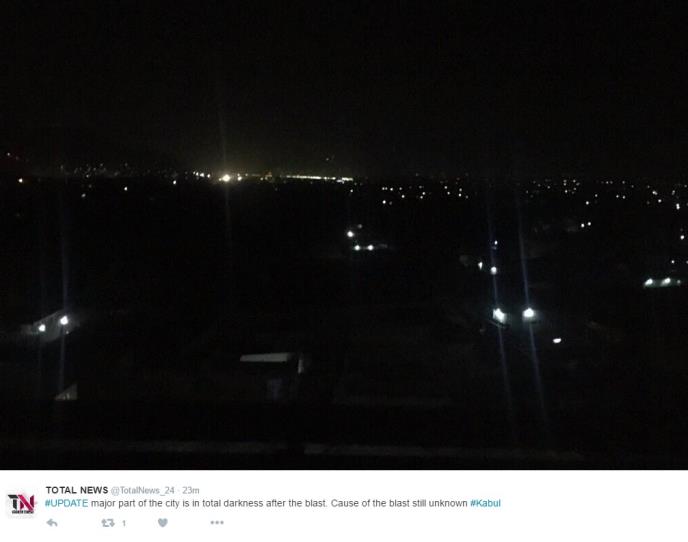Open the #Kabul hashtag
Viewport: 688px width, 542px height.
coord(485,503)
